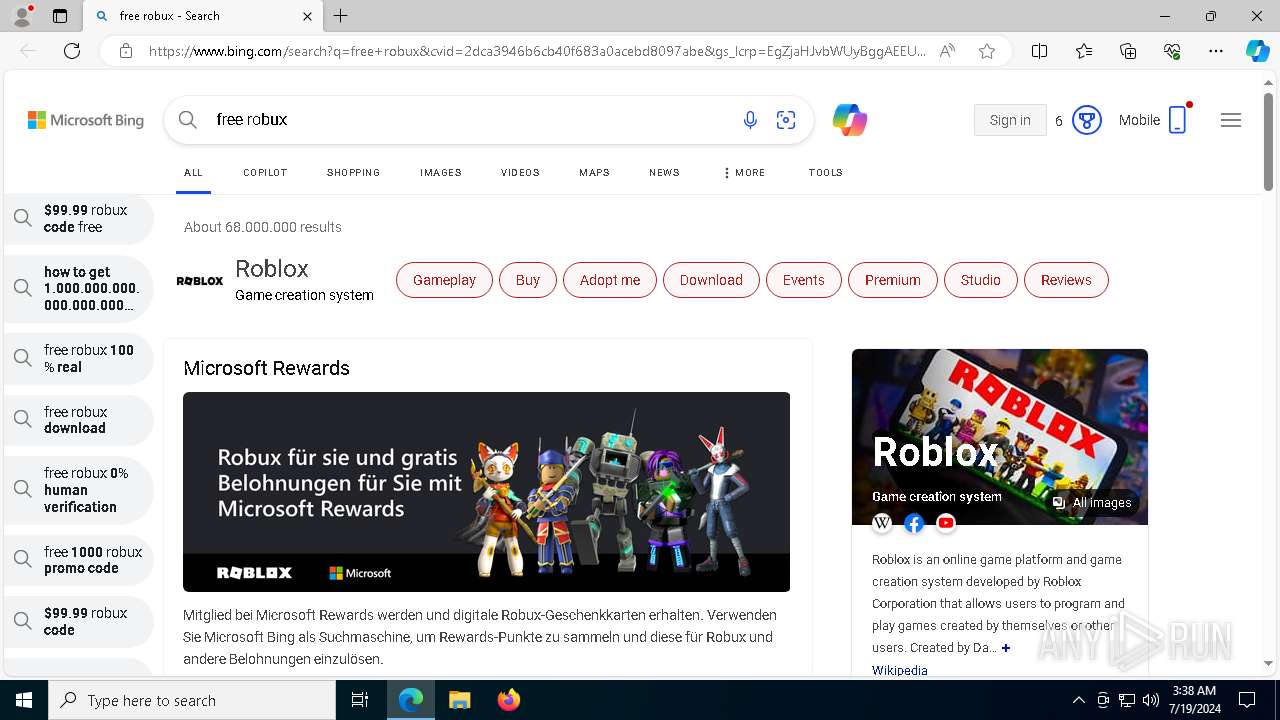Select suggestion "$99.99 robux code free"
Screen dimensions: 1280x720
79,219
